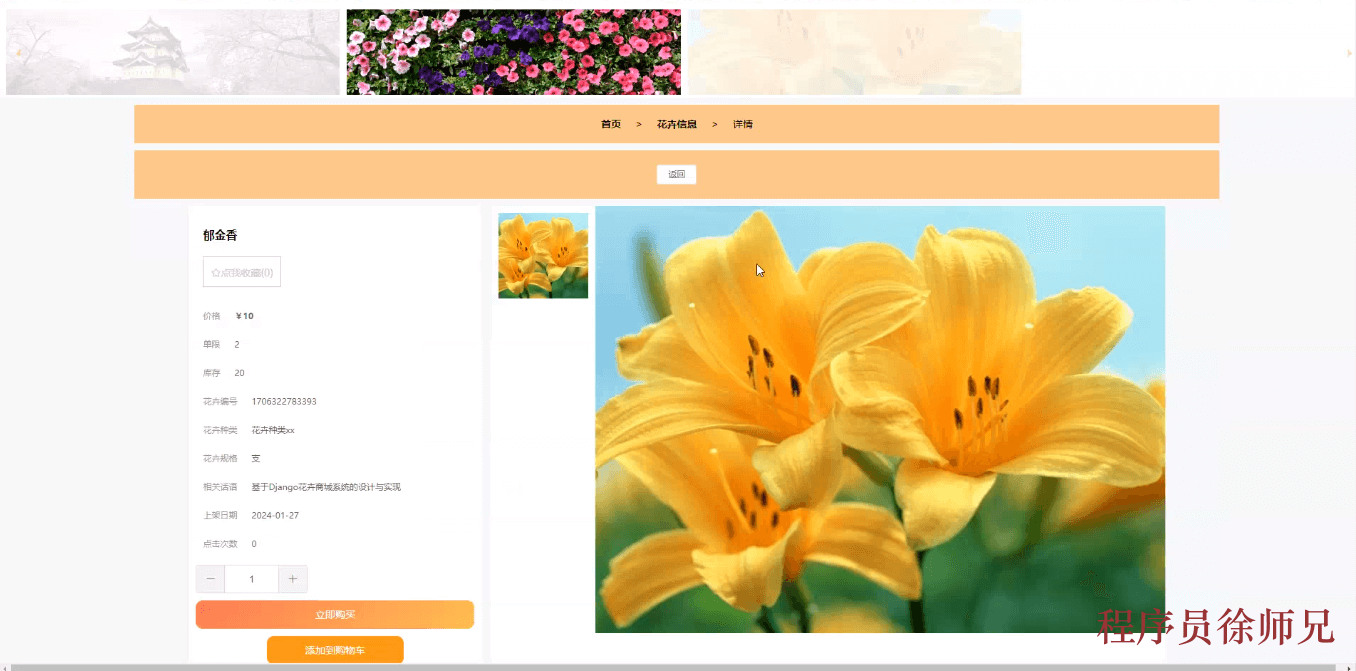This screenshot has width=1356, height=671.
Task: Click the plus icon to increase quantity
Action: click(292, 578)
